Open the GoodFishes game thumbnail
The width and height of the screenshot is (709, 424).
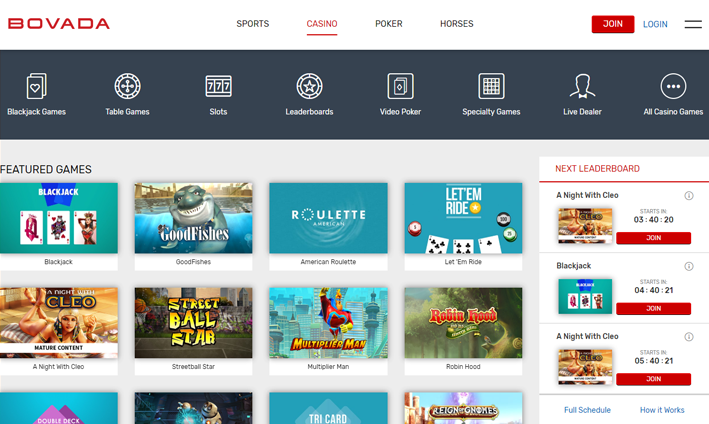click(x=193, y=218)
